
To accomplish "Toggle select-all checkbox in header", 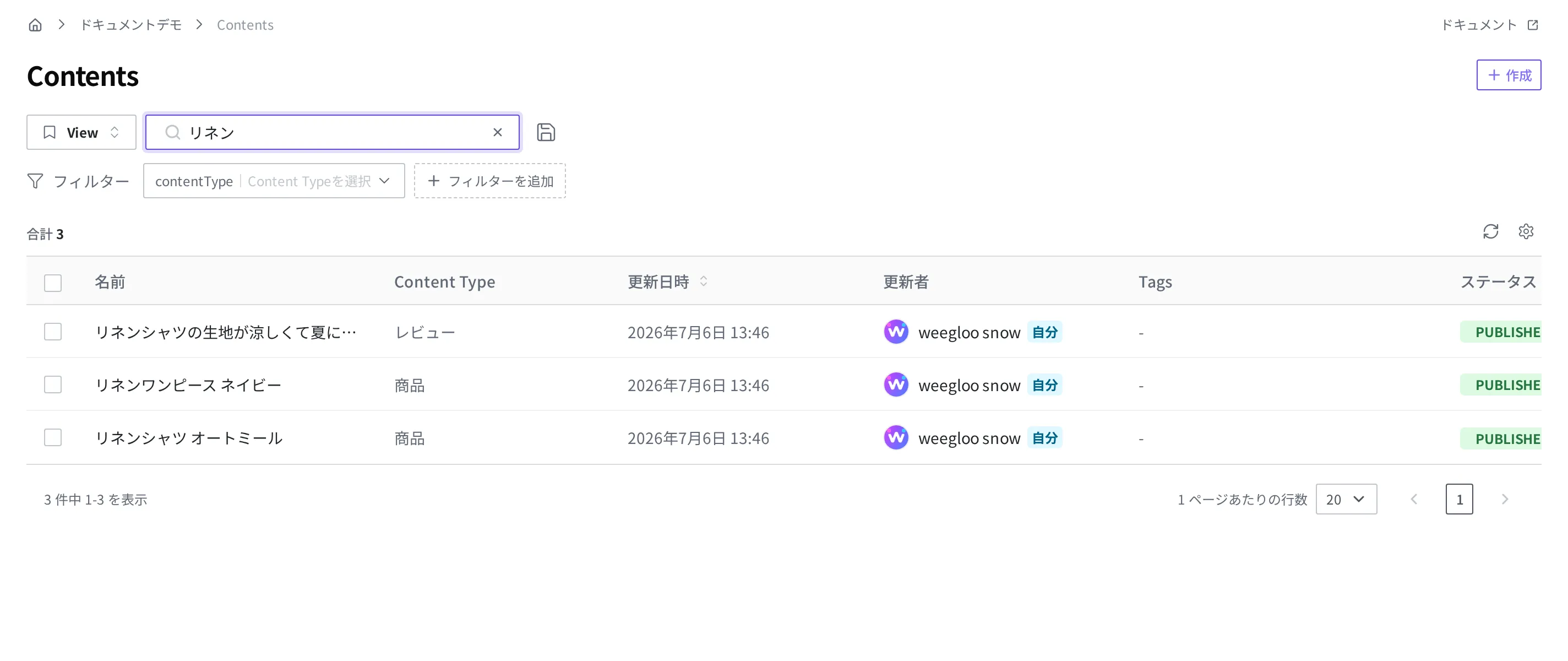I will (x=53, y=283).
